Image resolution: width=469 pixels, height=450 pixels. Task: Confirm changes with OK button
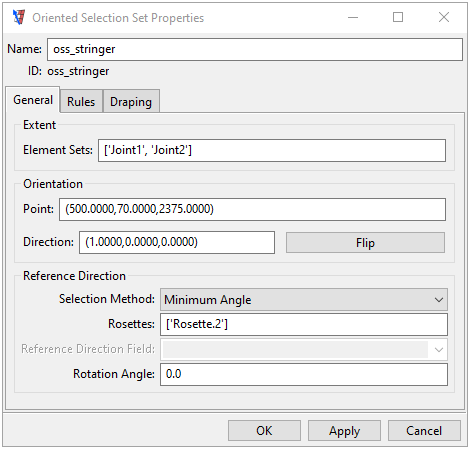[x=264, y=431]
